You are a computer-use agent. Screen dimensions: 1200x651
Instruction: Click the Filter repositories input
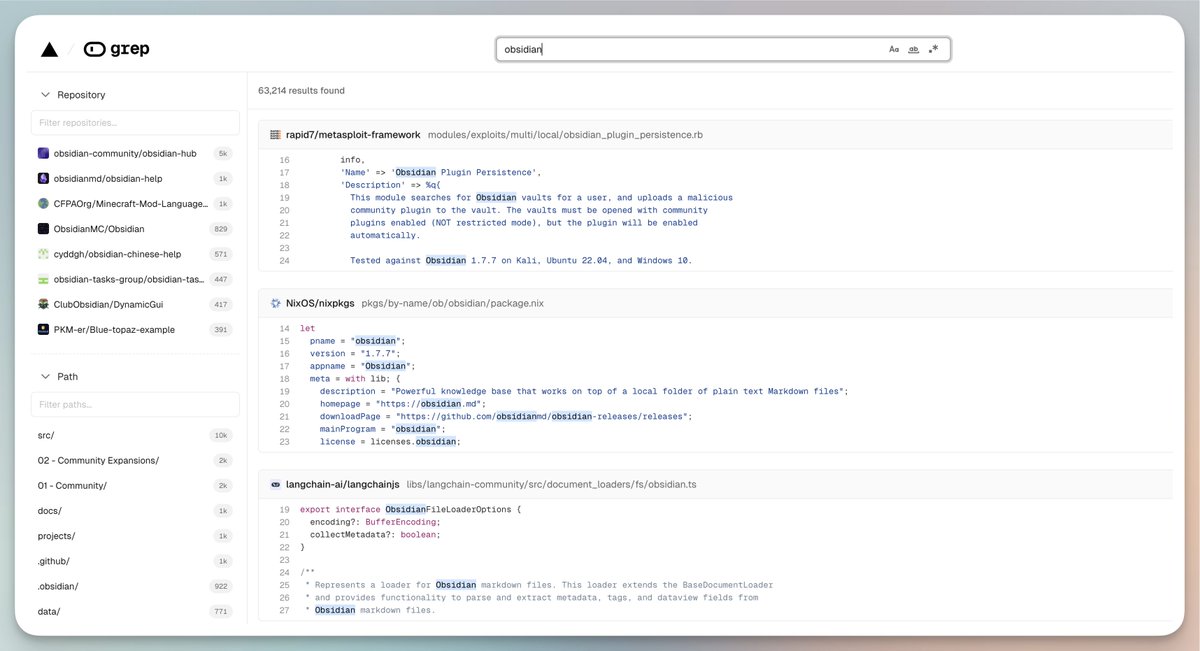point(135,123)
